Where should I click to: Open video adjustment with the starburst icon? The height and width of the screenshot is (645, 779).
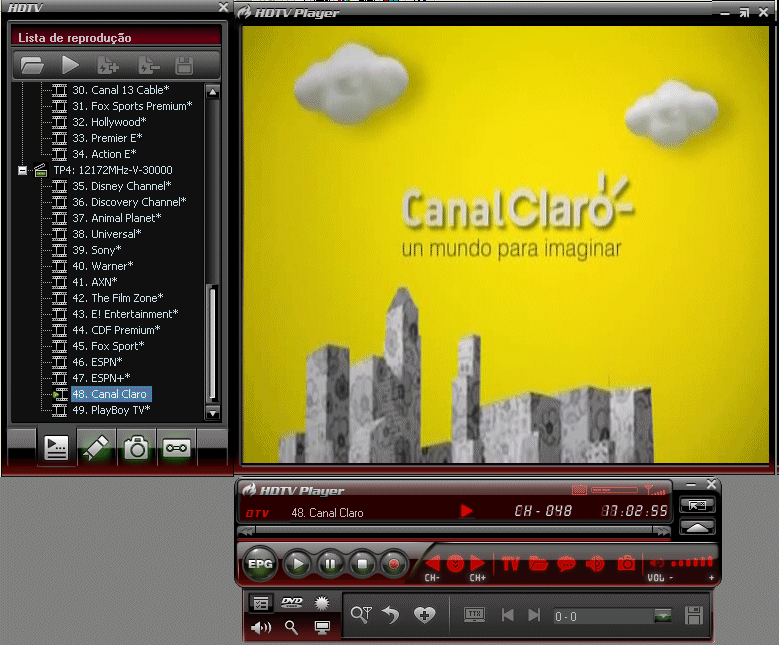pyautogui.click(x=322, y=603)
